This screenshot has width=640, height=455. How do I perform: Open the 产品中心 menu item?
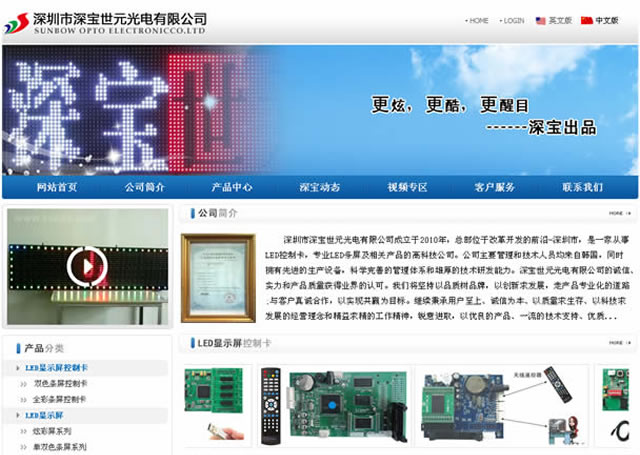tap(232, 187)
